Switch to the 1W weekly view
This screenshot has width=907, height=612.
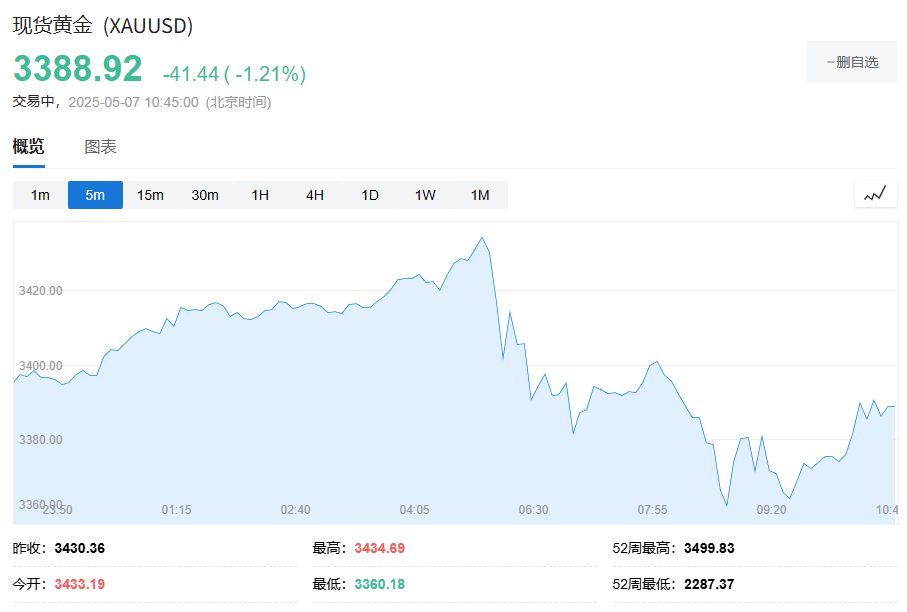pyautogui.click(x=425, y=195)
